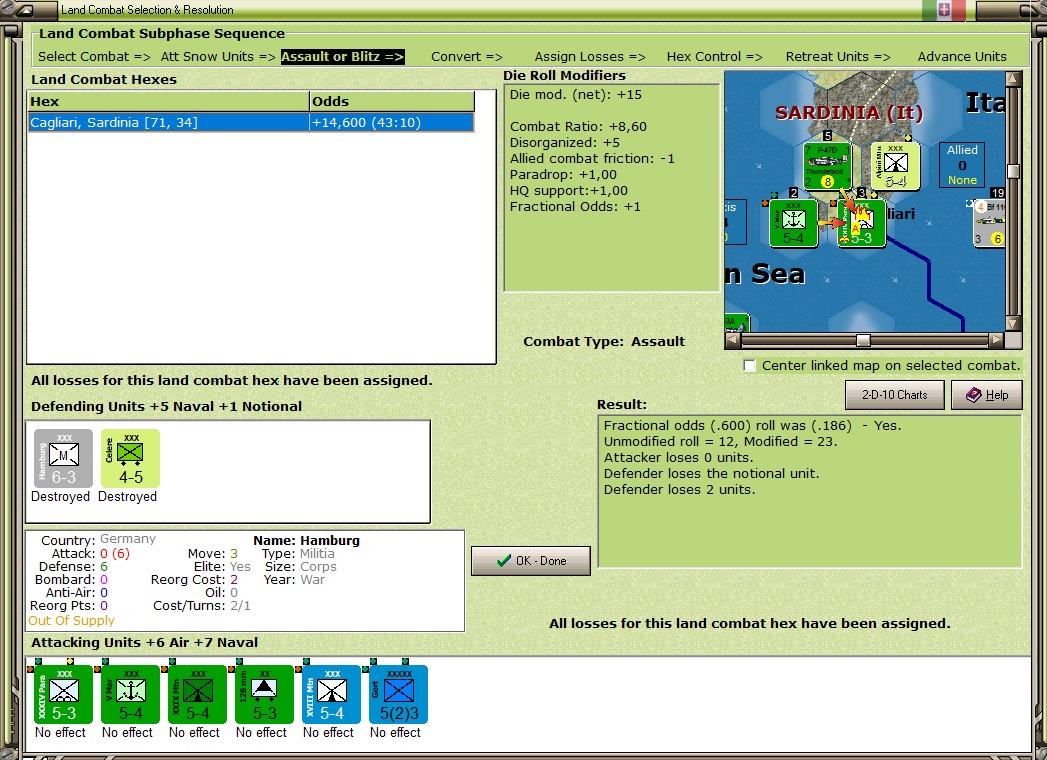Select the Gort 5(2)3 army counter
This screenshot has height=760, width=1047.
[396, 694]
